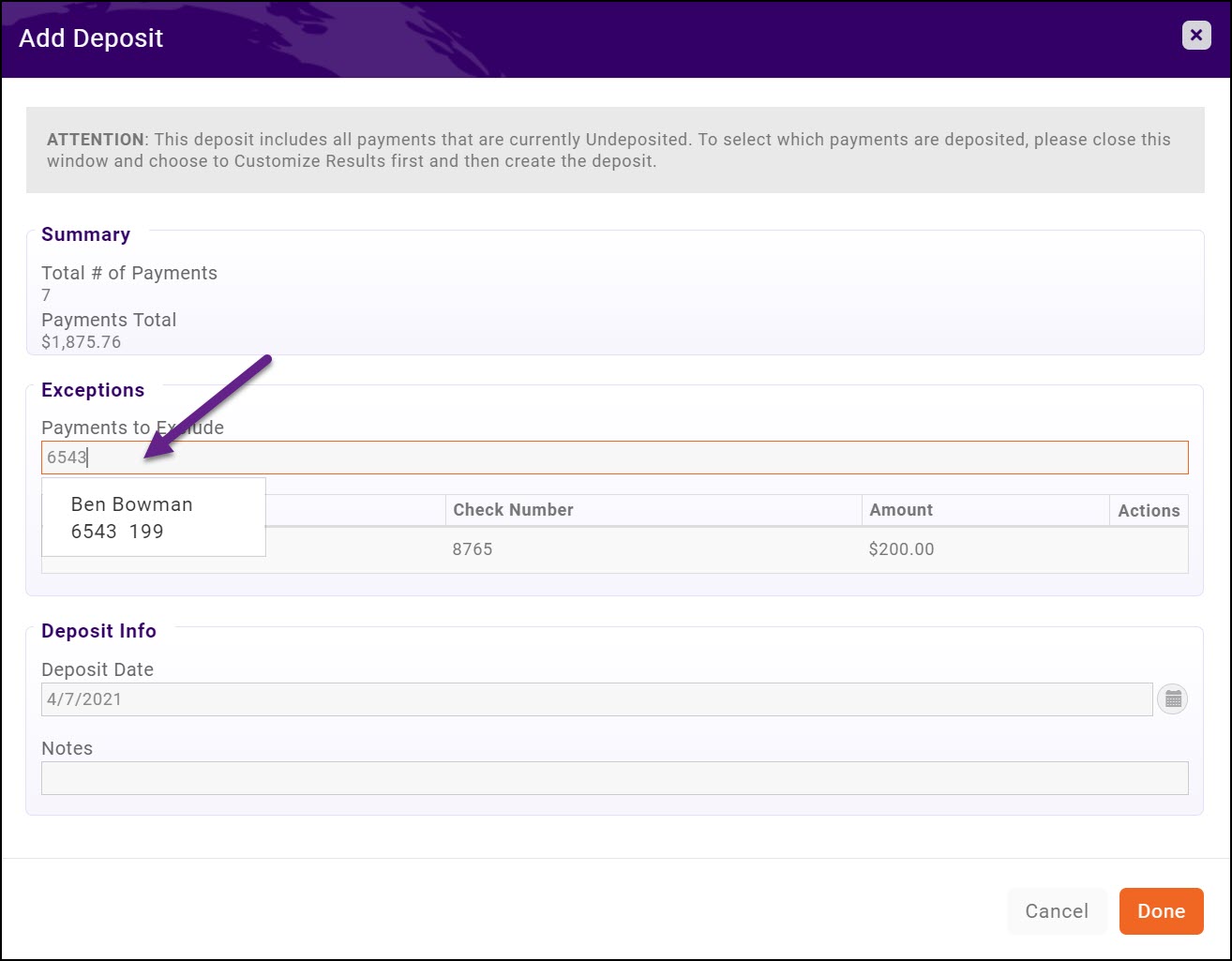
Task: Click the Payments Total $1,875.76 value
Action: (81, 341)
